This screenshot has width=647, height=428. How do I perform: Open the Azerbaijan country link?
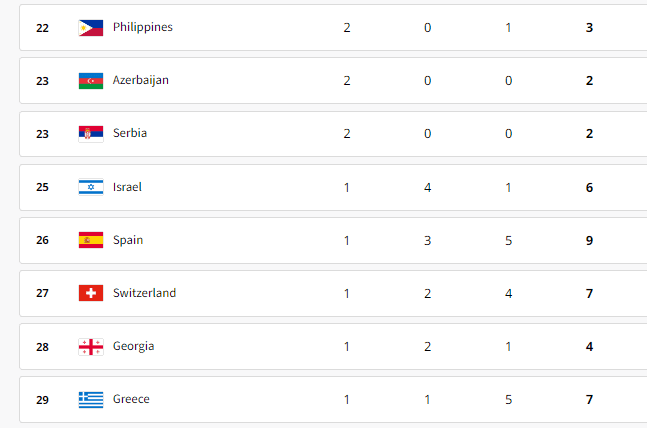click(x=141, y=80)
